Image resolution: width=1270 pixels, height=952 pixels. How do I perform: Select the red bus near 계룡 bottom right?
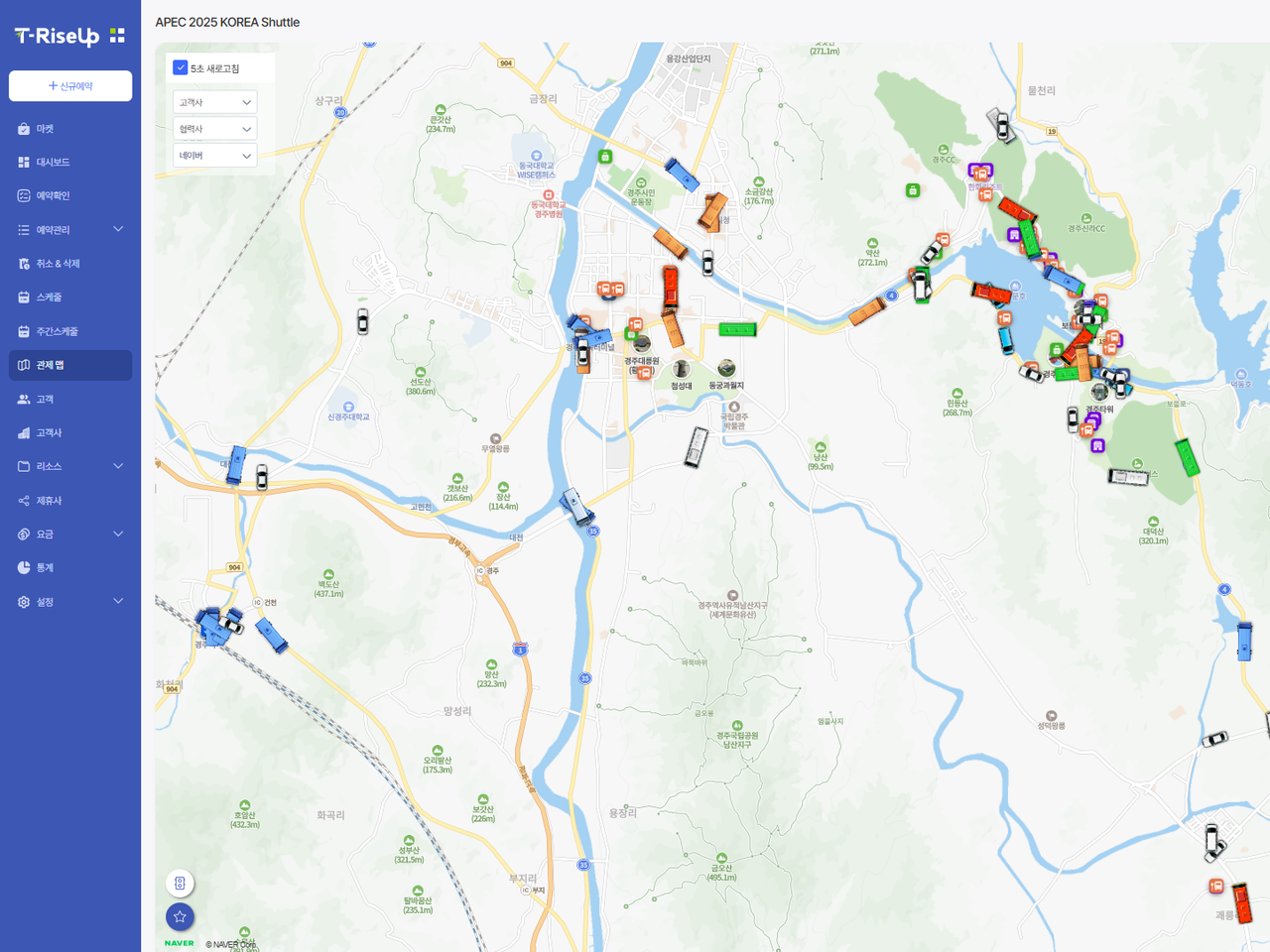pyautogui.click(x=1241, y=902)
